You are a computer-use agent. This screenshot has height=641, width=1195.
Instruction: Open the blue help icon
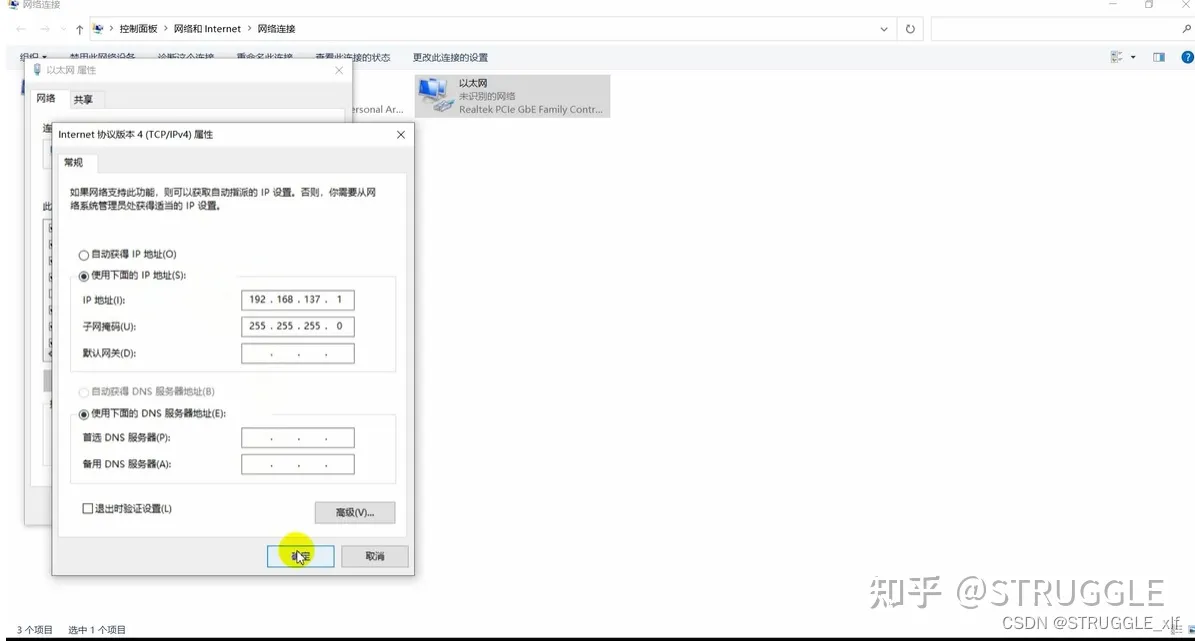[x=1187, y=57]
